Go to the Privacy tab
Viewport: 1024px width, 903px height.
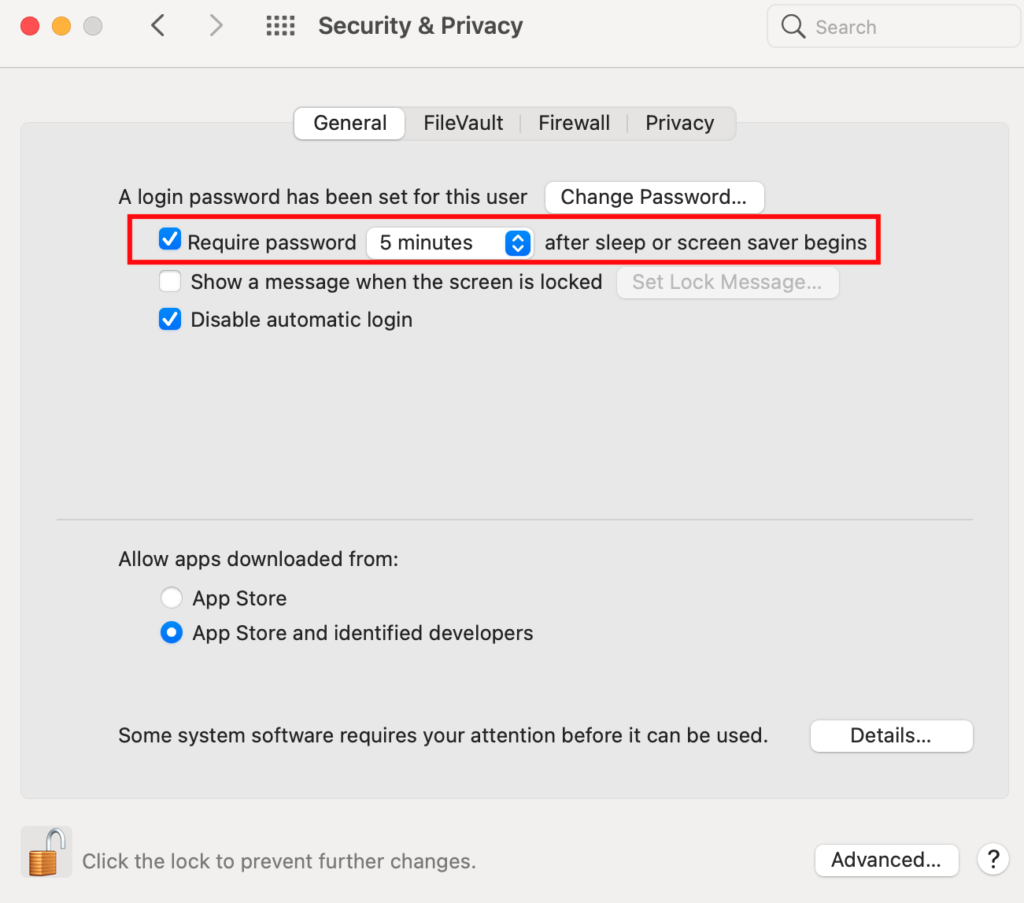(679, 123)
